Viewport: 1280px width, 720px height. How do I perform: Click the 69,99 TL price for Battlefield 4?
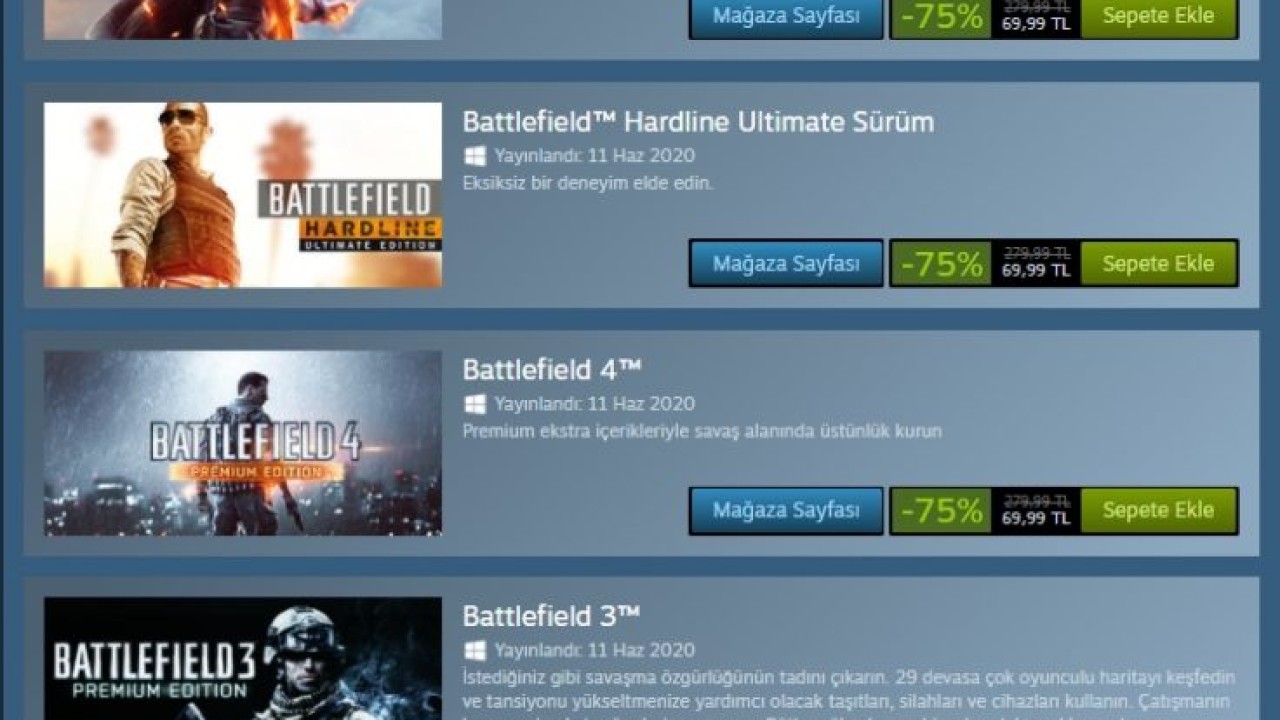tap(1036, 518)
